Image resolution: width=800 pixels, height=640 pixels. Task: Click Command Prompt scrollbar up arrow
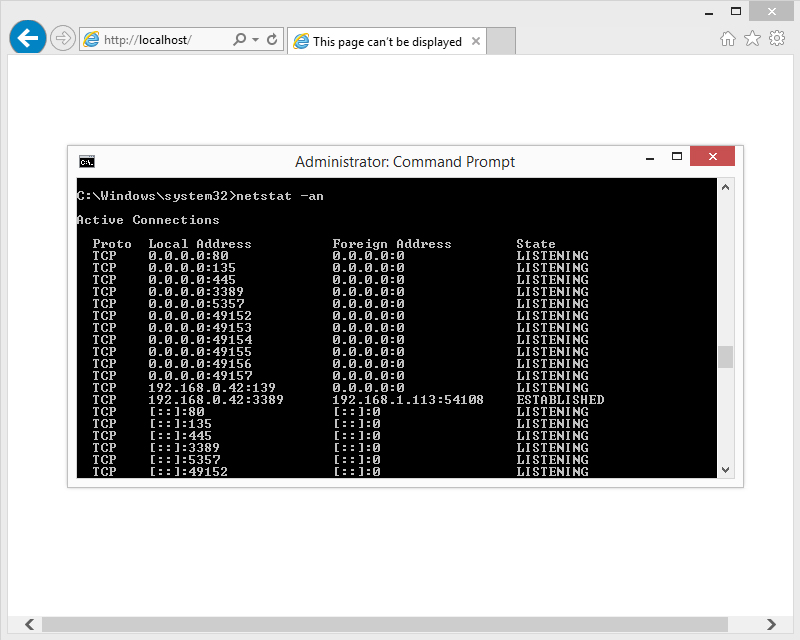tap(726, 187)
